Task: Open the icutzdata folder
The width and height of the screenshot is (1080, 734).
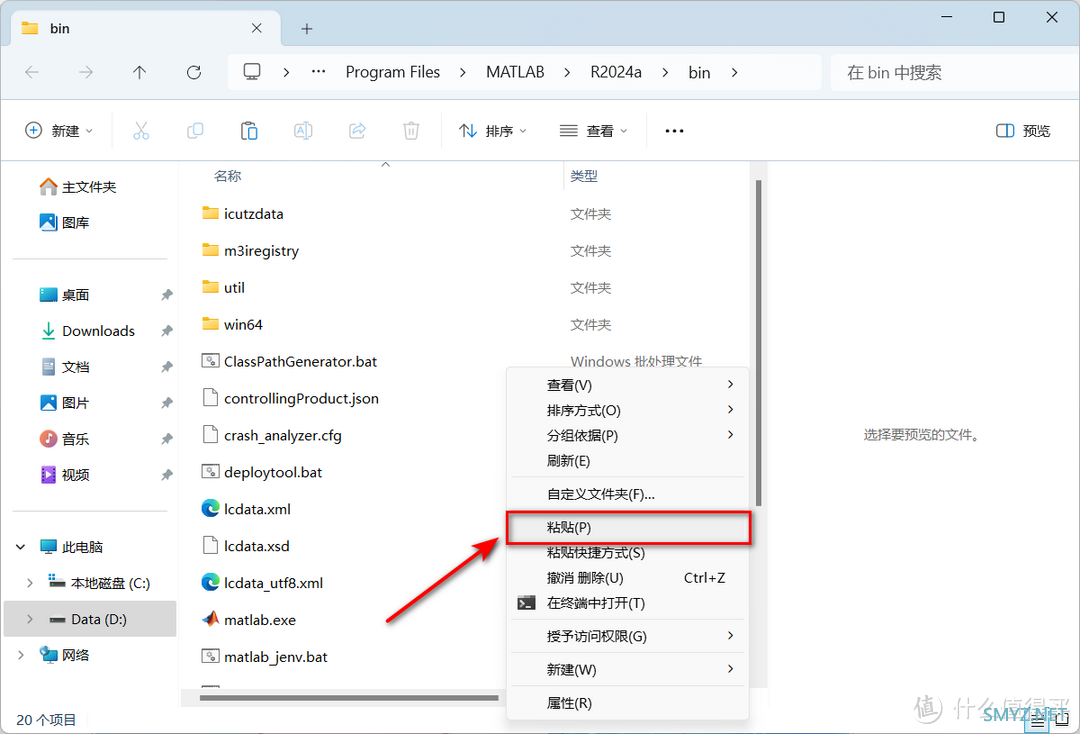Action: 242,214
